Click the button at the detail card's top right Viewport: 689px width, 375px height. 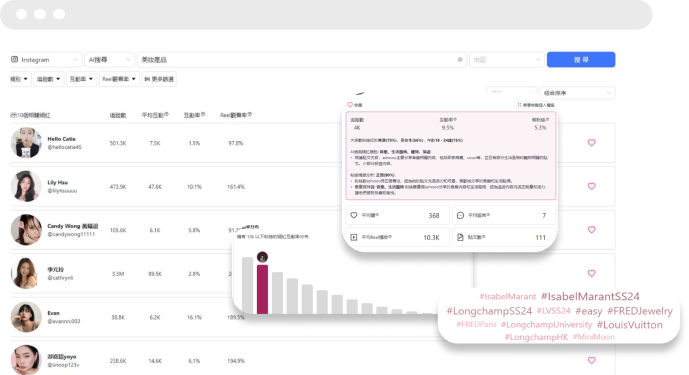coord(536,105)
